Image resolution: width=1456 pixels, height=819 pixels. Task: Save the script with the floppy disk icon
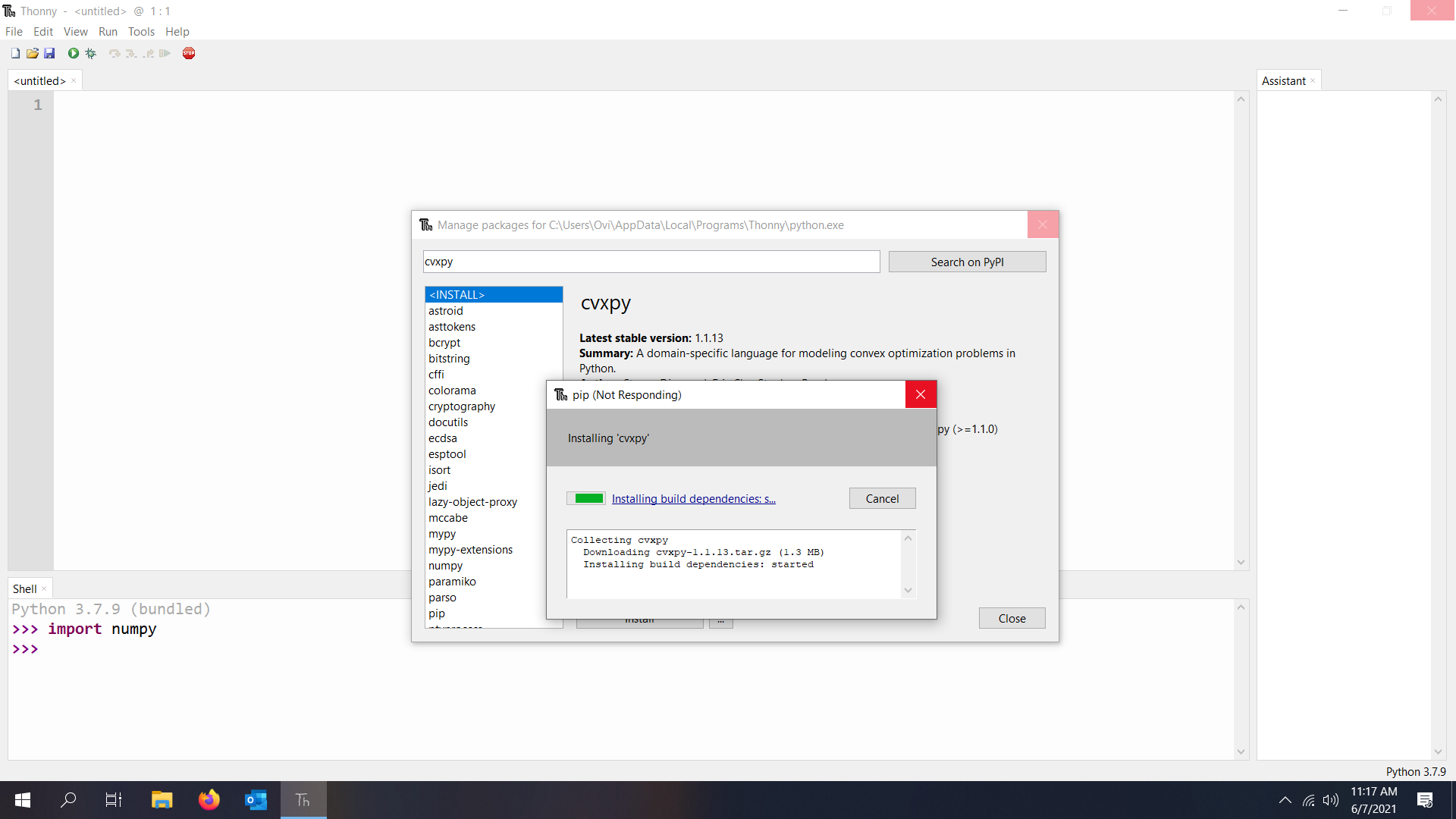coord(49,53)
